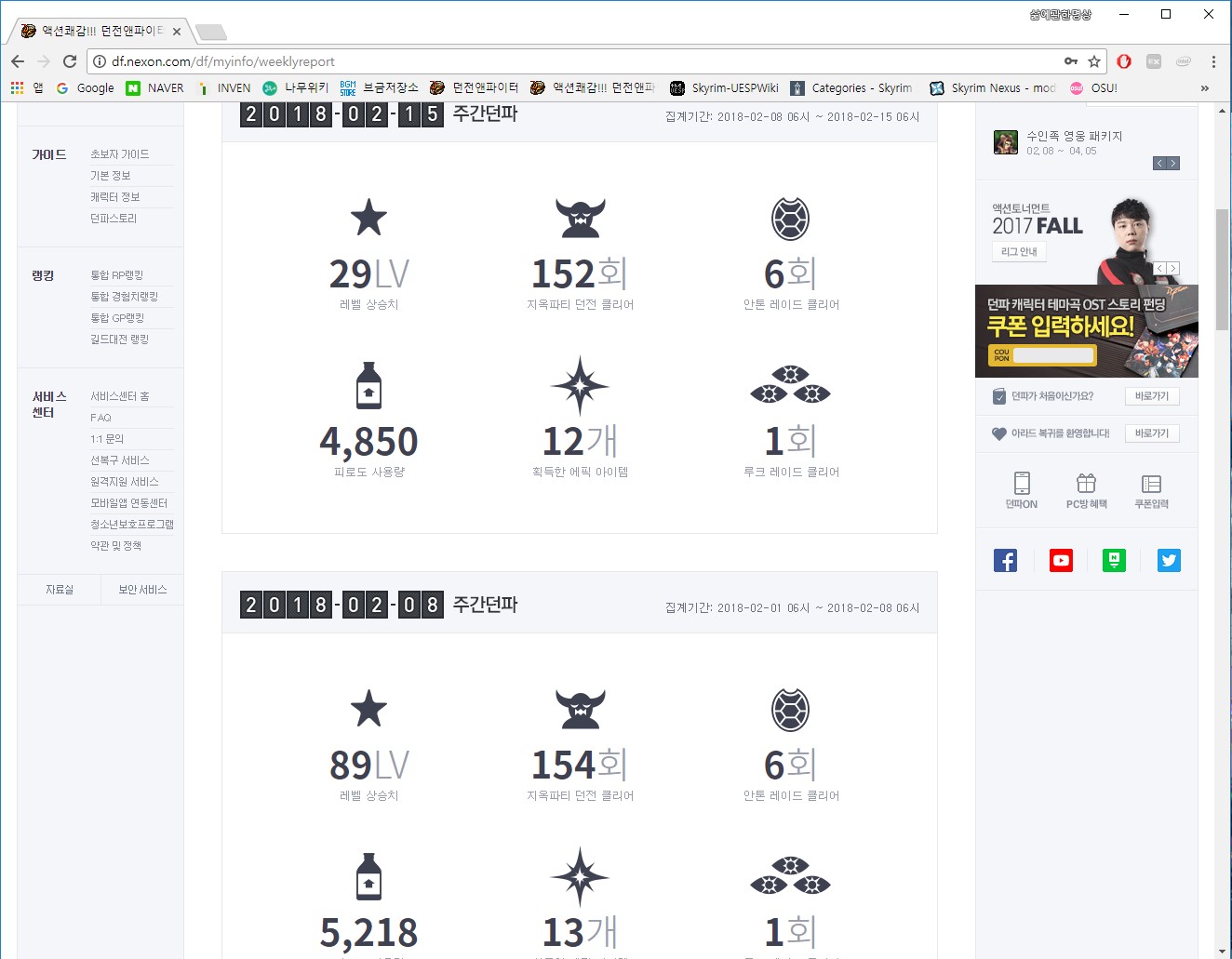Open the YouTube channel icon
This screenshot has height=959, width=1232.
tap(1061, 561)
